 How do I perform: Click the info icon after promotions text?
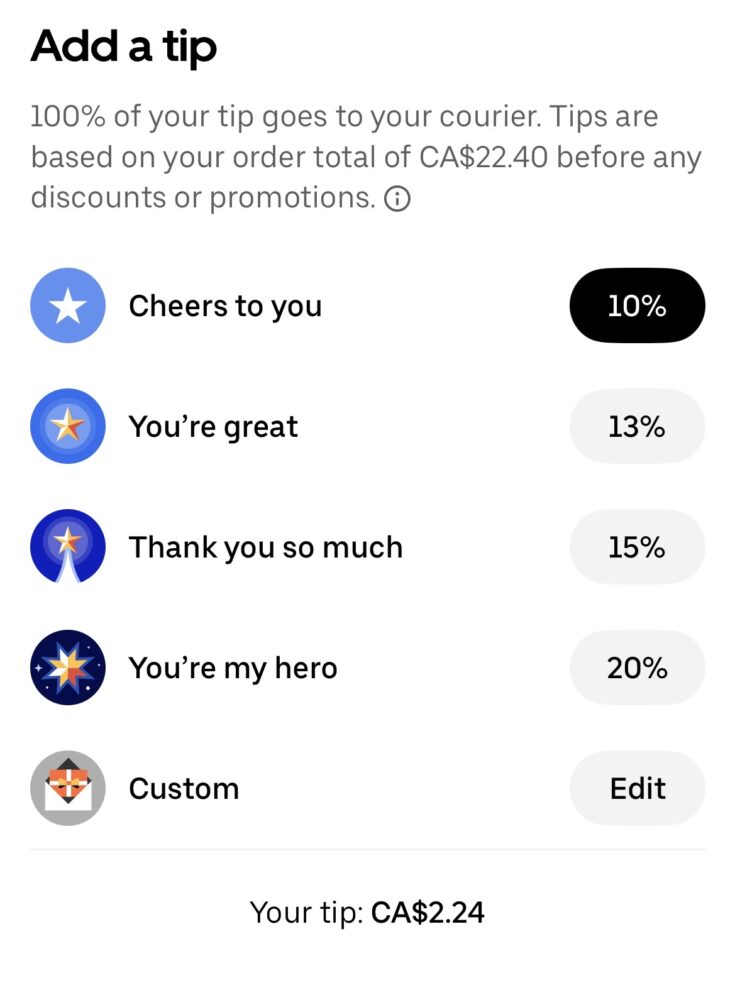pyautogui.click(x=397, y=200)
